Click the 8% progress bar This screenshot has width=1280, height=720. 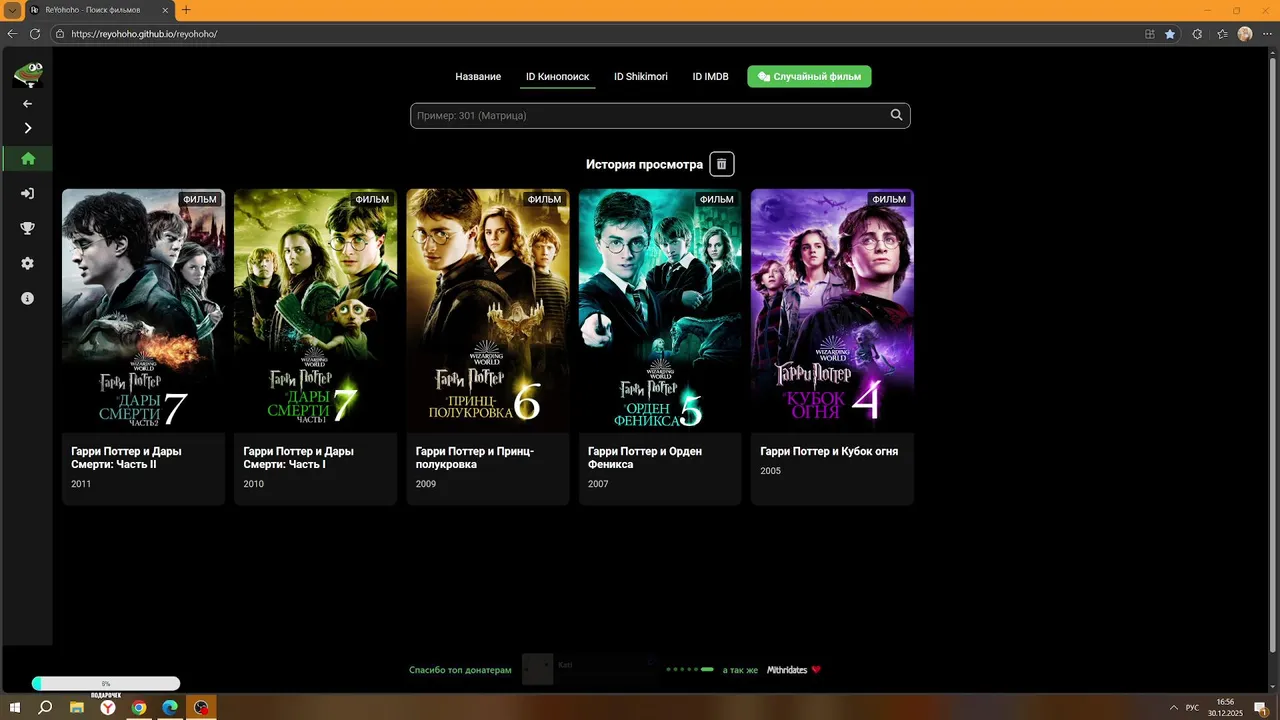(x=106, y=684)
